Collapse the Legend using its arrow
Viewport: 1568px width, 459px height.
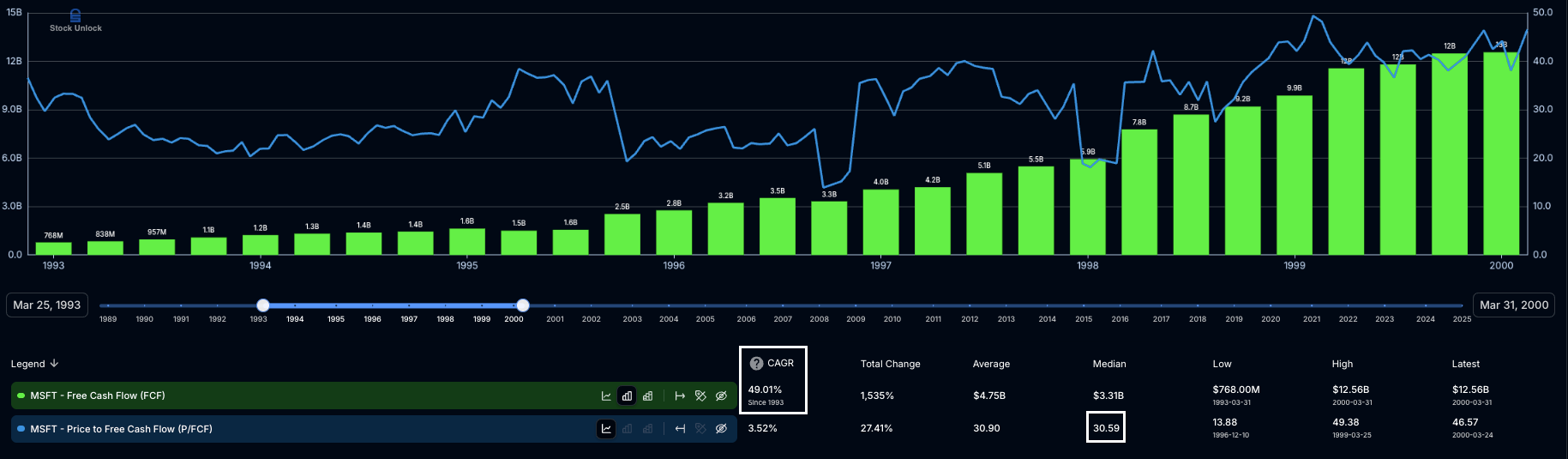click(x=54, y=364)
